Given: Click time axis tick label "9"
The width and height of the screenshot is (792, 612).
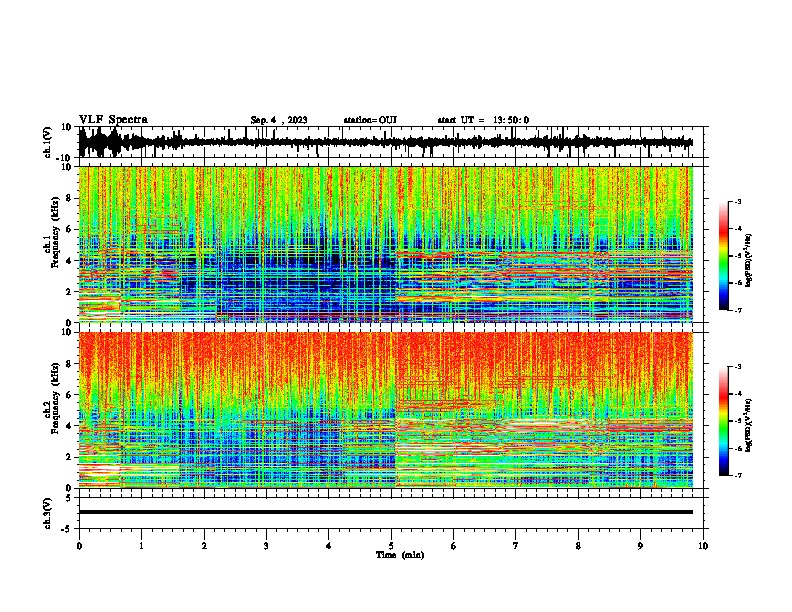Looking at the screenshot, I should click(641, 546).
